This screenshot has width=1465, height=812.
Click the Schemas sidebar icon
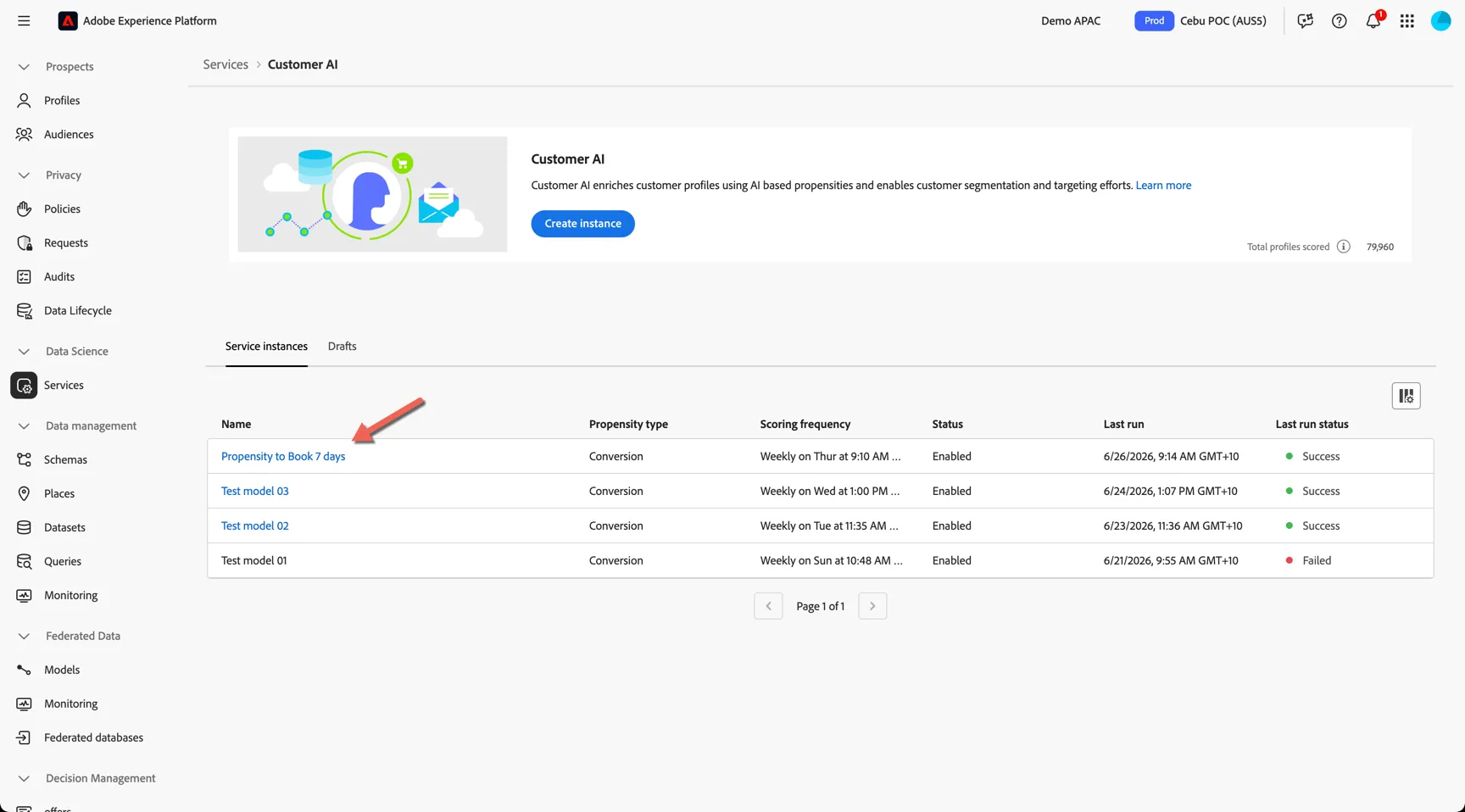(25, 459)
